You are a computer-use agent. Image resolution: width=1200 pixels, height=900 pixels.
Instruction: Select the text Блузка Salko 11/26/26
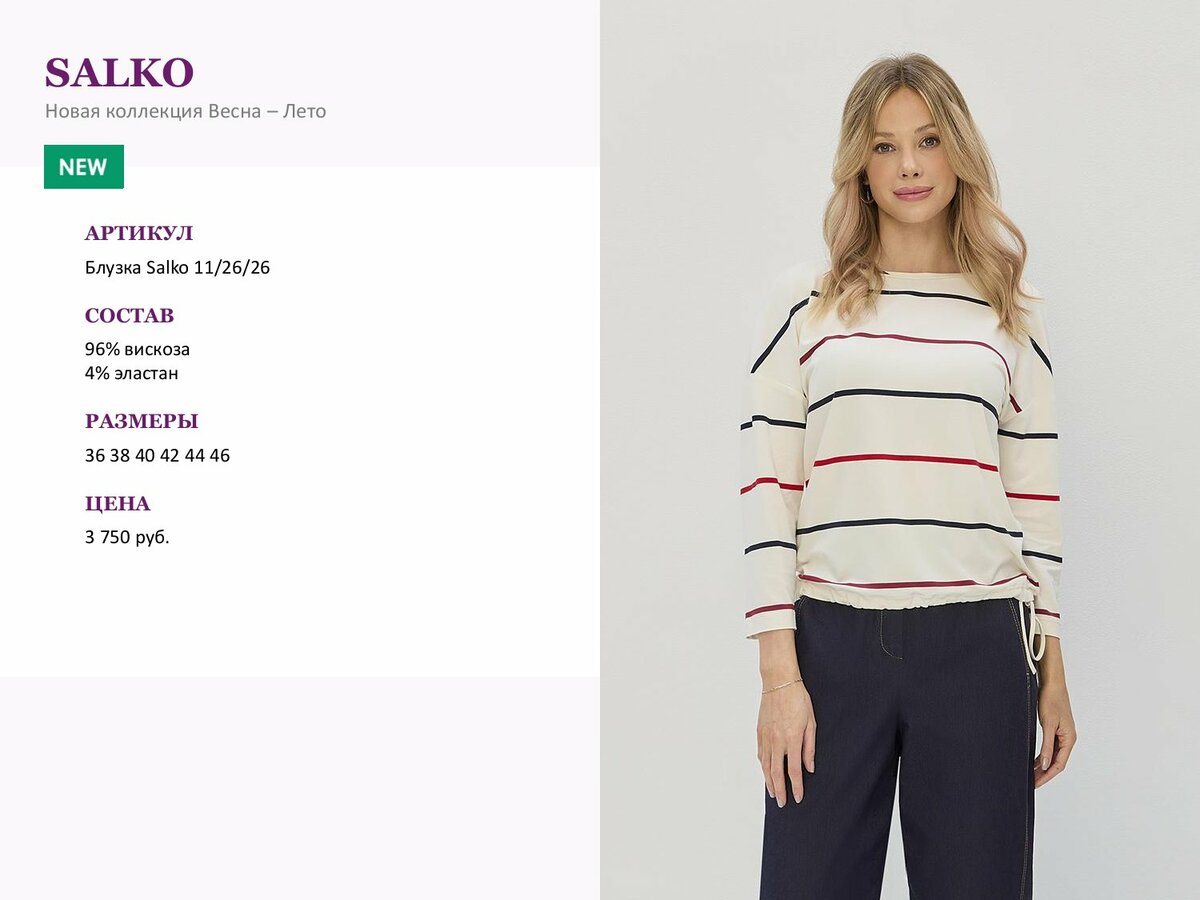click(178, 268)
